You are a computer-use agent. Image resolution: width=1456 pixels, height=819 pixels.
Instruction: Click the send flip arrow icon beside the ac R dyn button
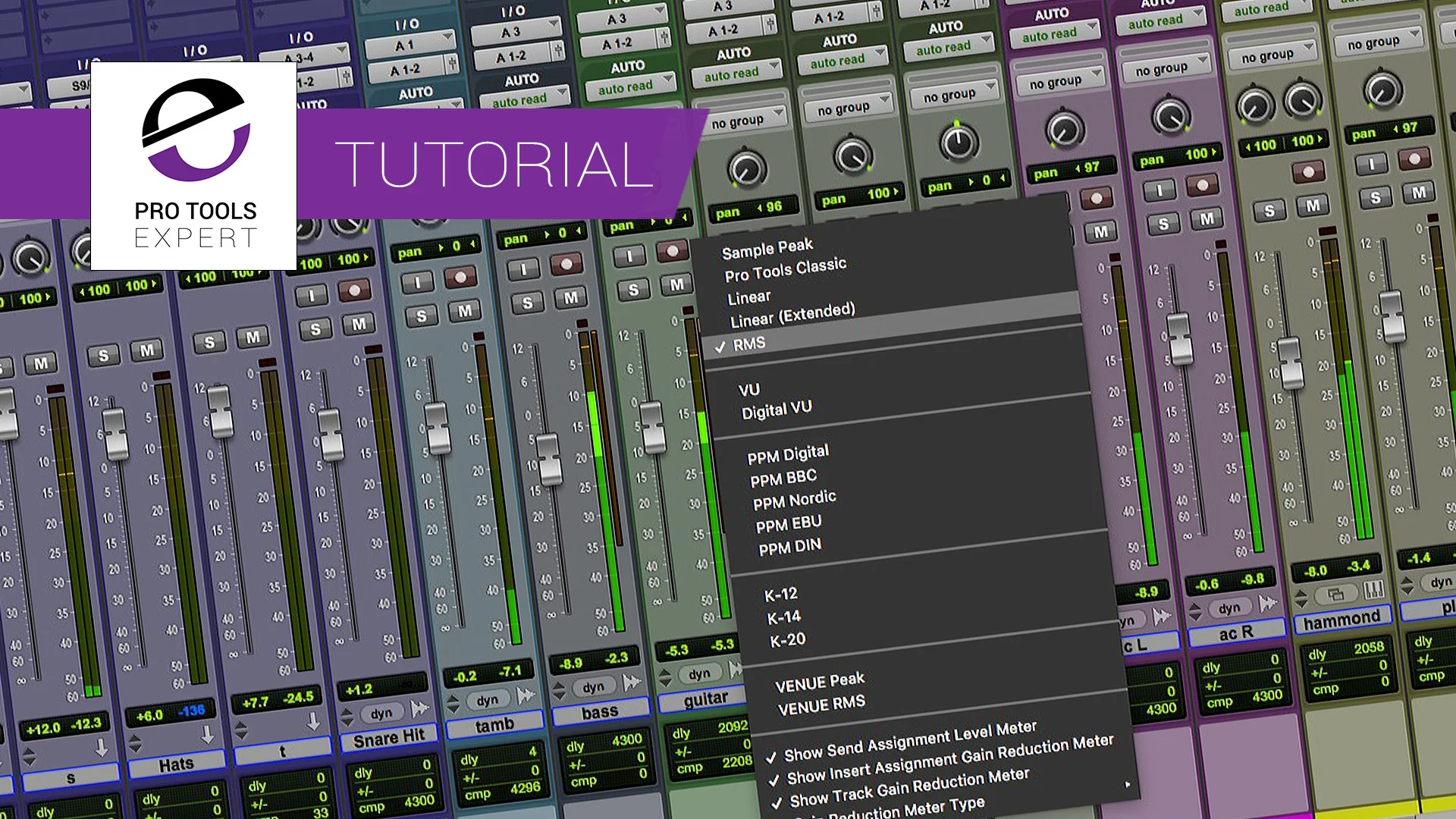click(x=1267, y=604)
